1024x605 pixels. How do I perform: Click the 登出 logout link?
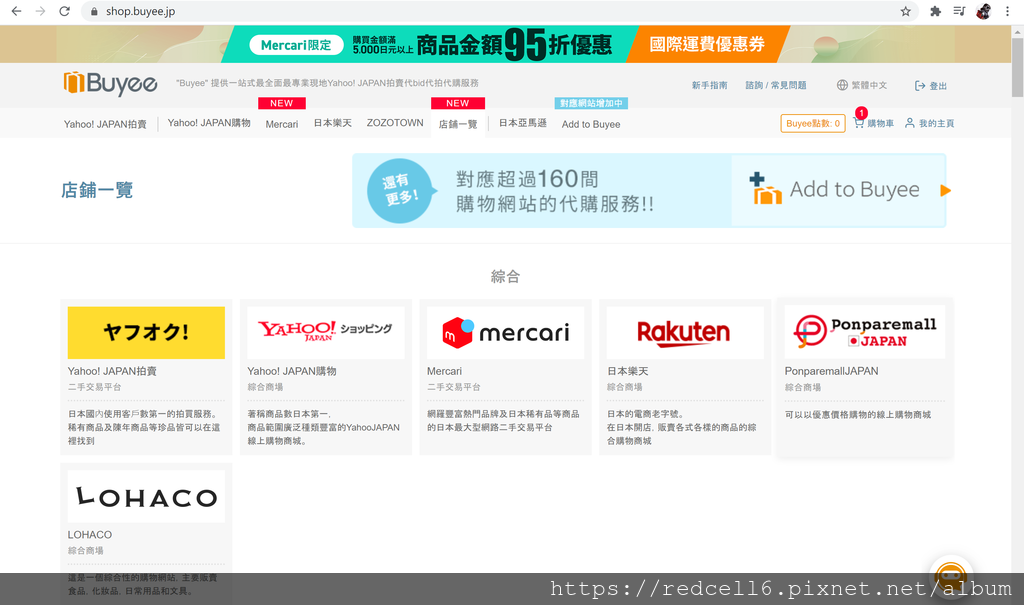931,86
